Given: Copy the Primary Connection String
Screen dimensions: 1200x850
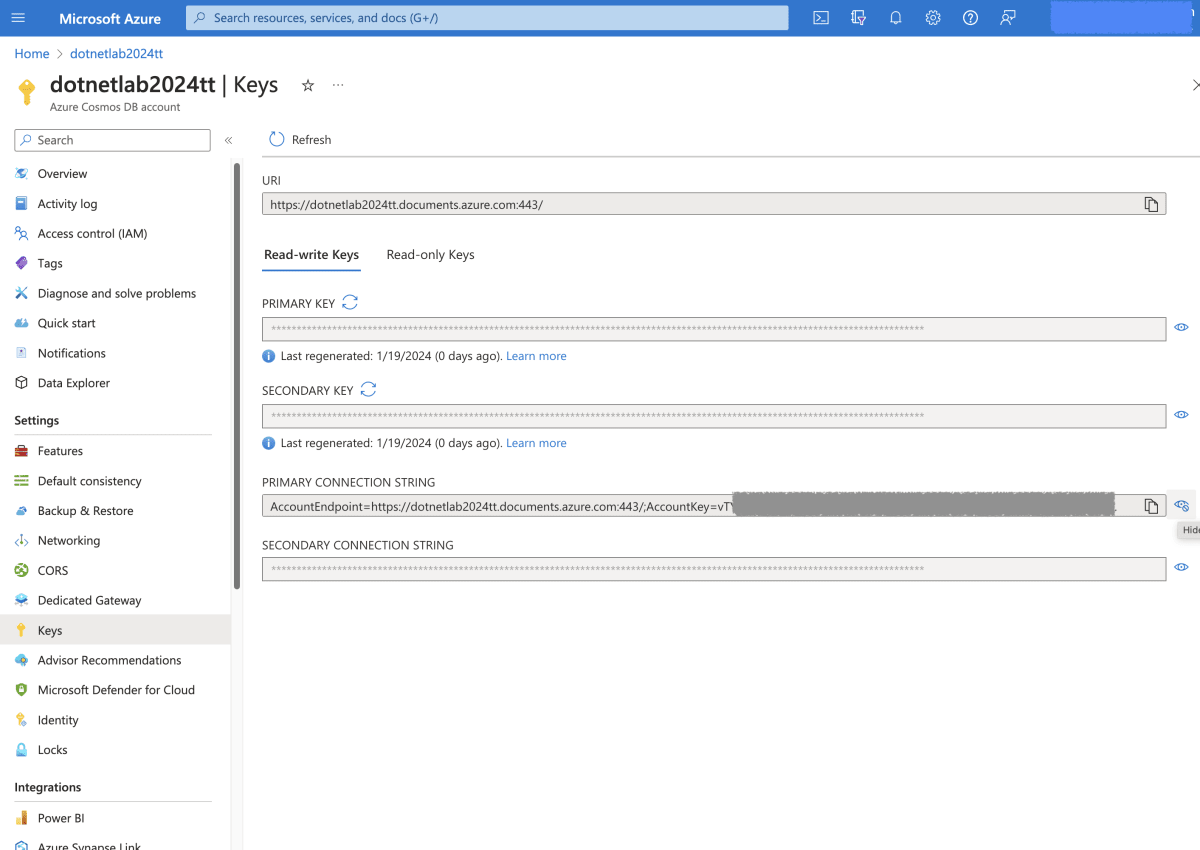Looking at the screenshot, I should click(x=1151, y=506).
